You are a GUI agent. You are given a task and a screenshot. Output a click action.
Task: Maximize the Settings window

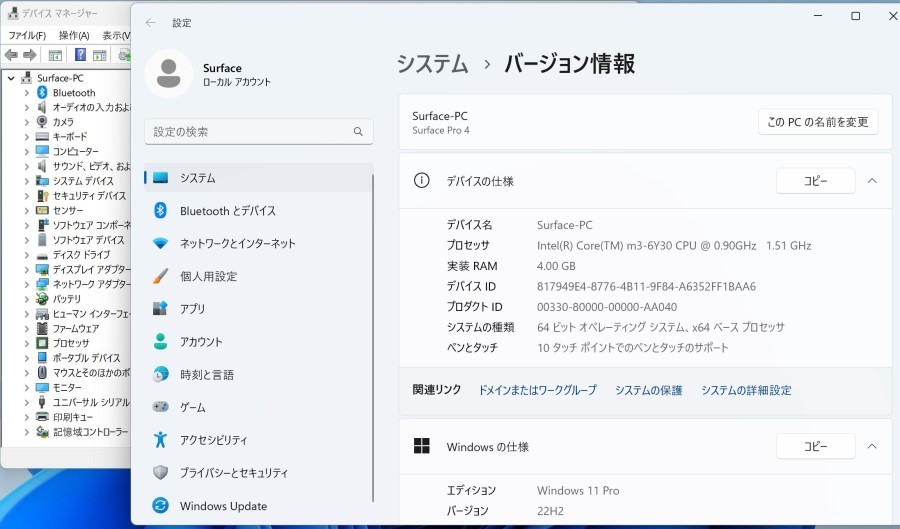click(x=855, y=16)
